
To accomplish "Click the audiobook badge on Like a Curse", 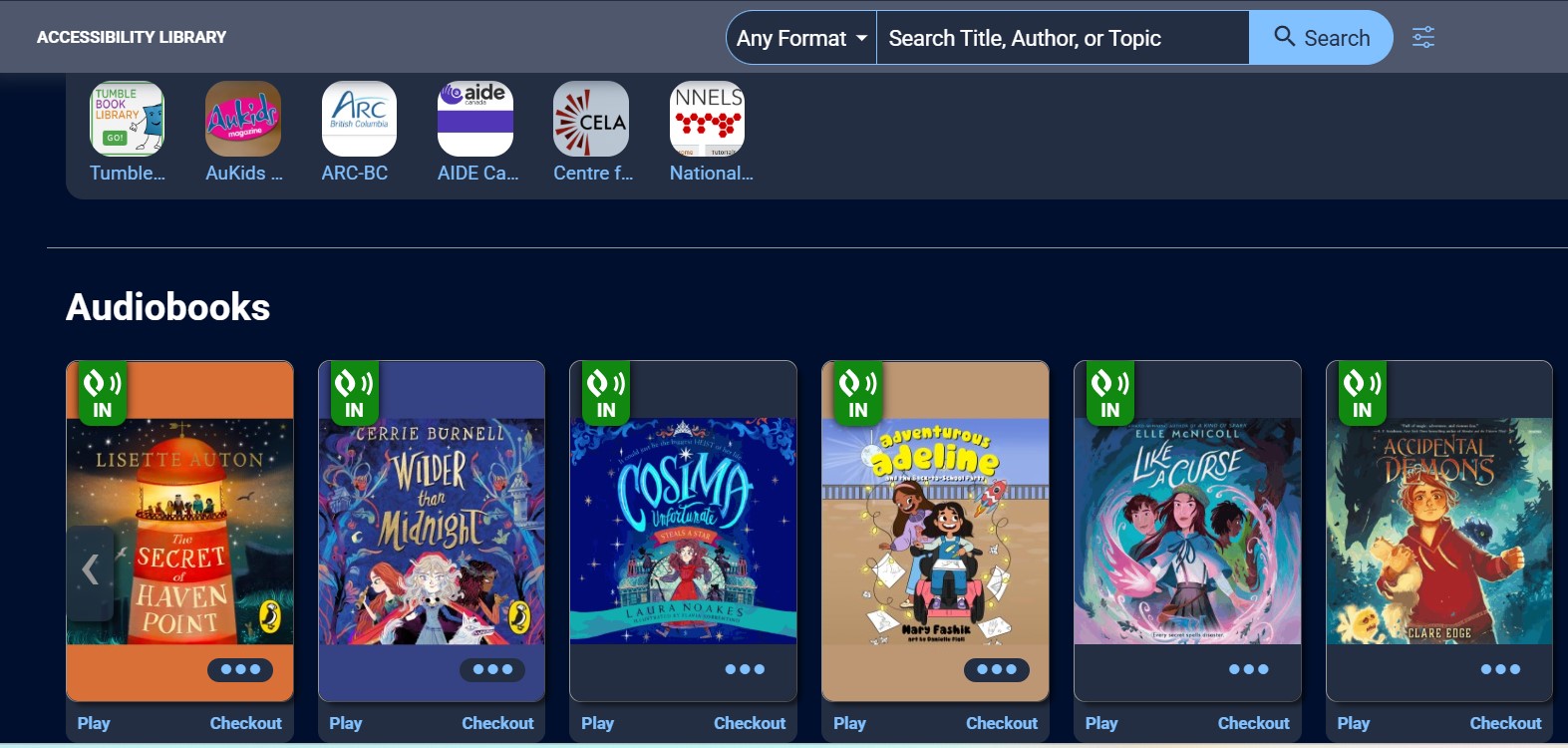I will click(x=1109, y=394).
